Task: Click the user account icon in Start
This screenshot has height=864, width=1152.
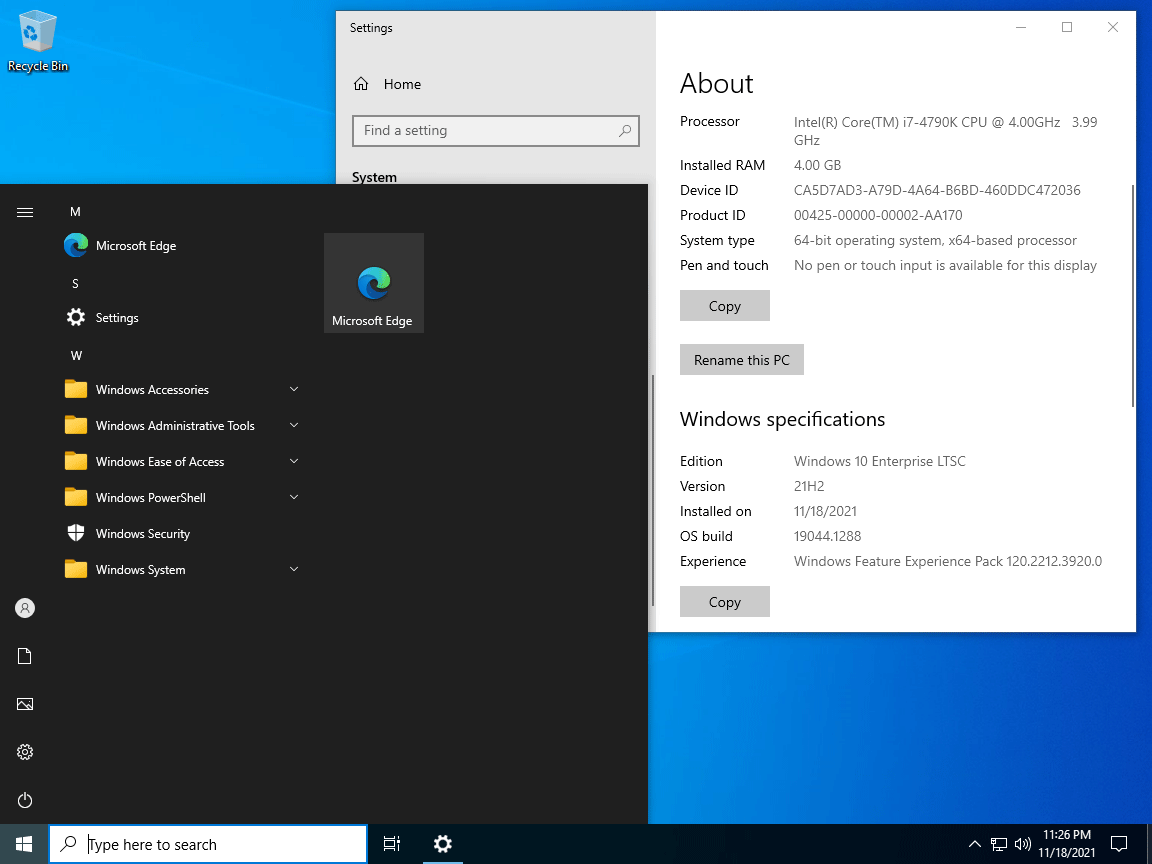Action: click(x=25, y=608)
